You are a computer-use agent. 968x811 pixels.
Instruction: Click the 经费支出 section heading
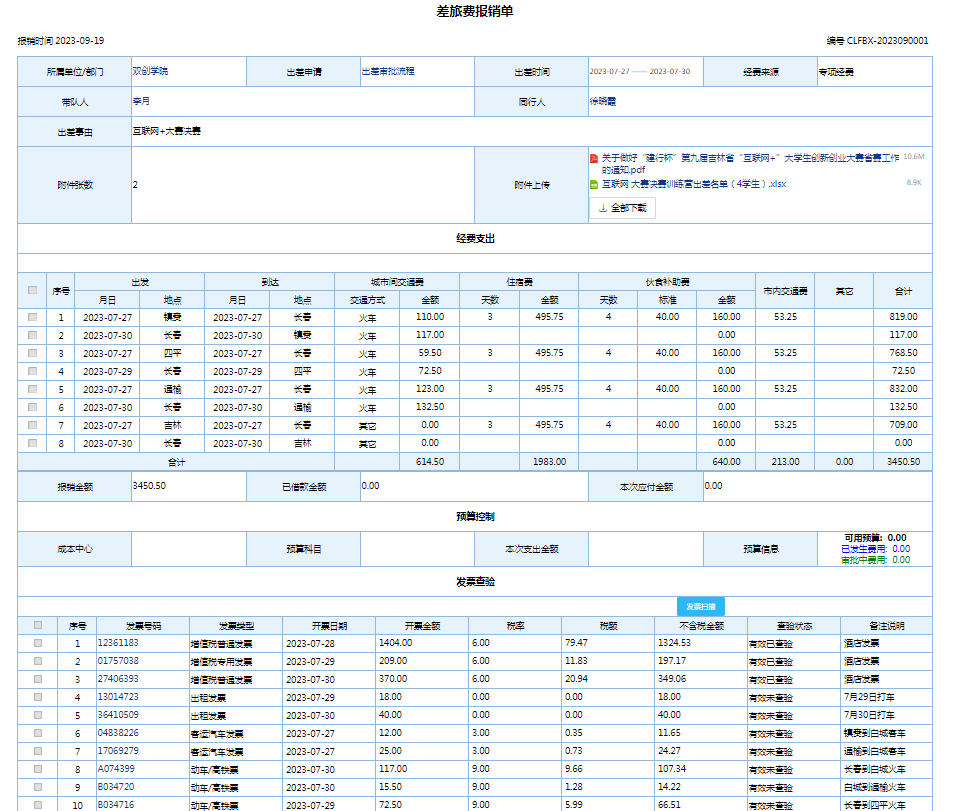[475, 239]
